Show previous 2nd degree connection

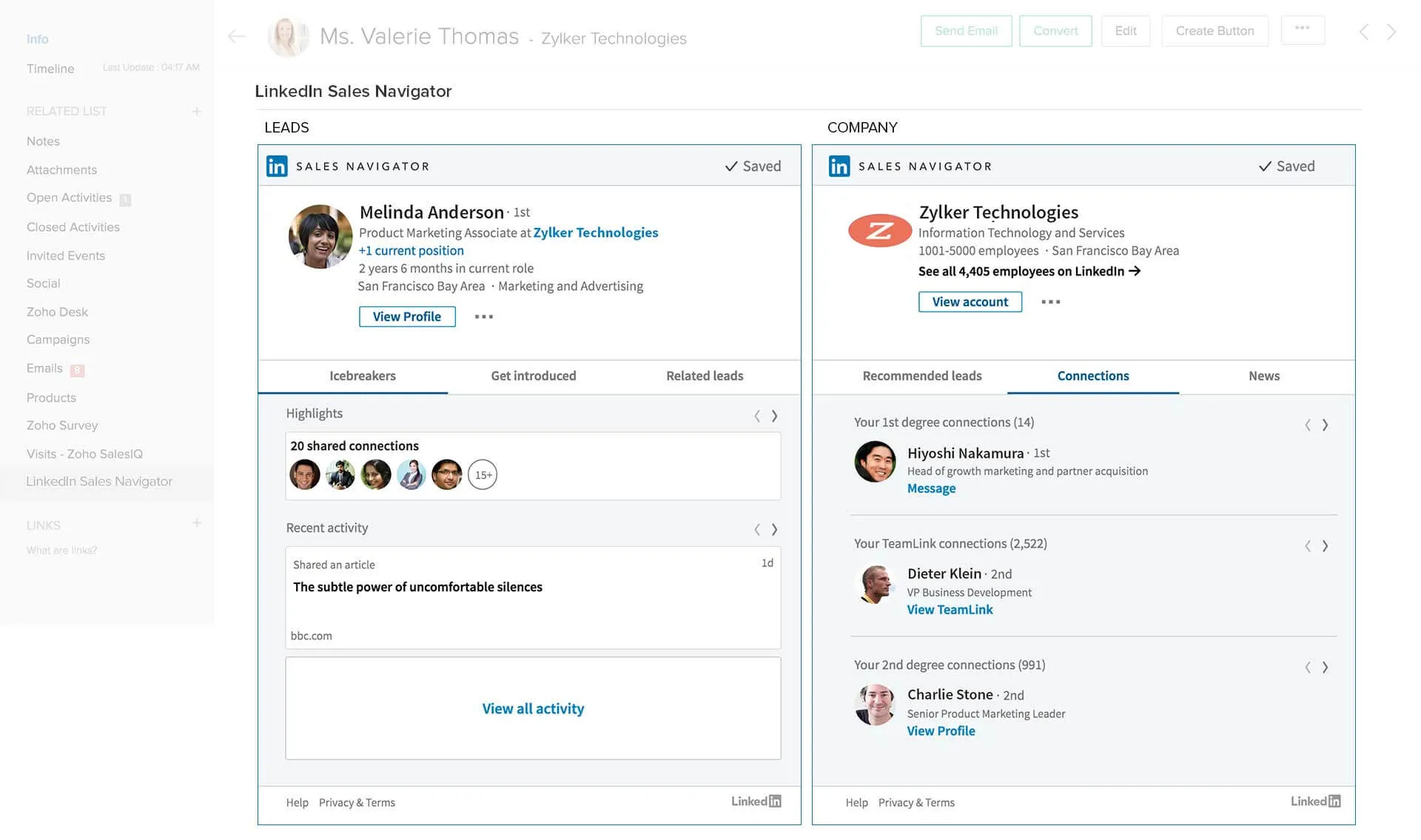1308,668
